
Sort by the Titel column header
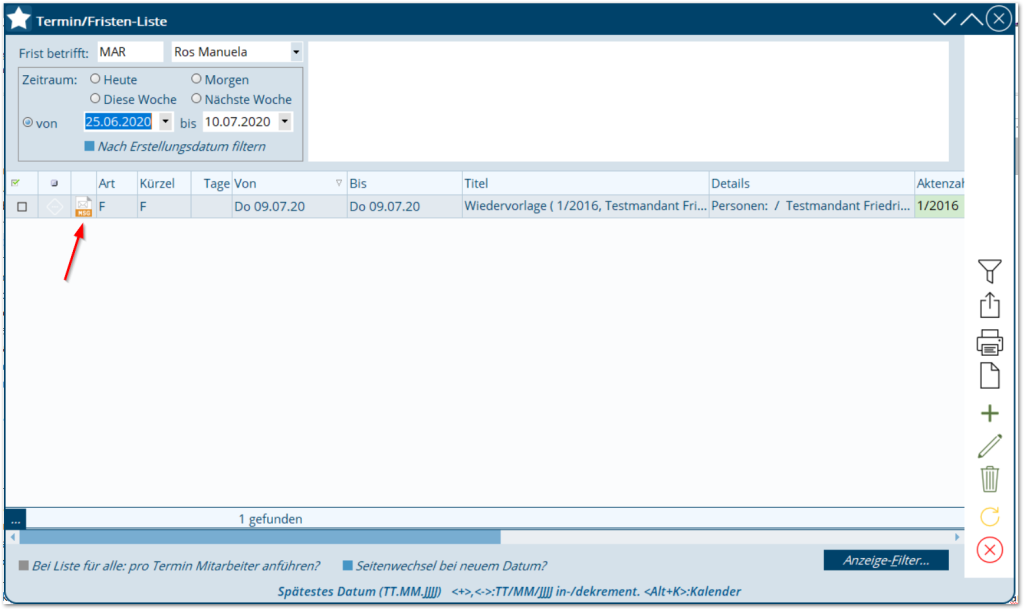584,184
